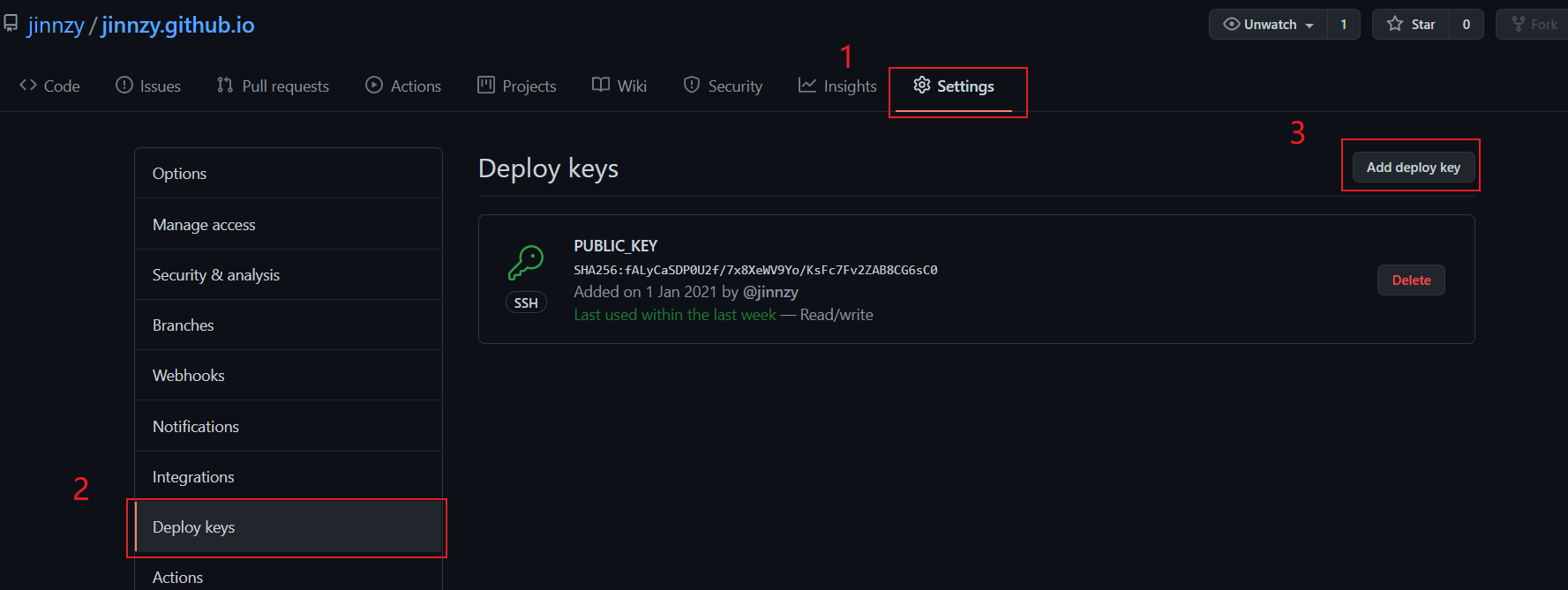
Task: Open the Unwatch dropdown
Action: [1268, 25]
